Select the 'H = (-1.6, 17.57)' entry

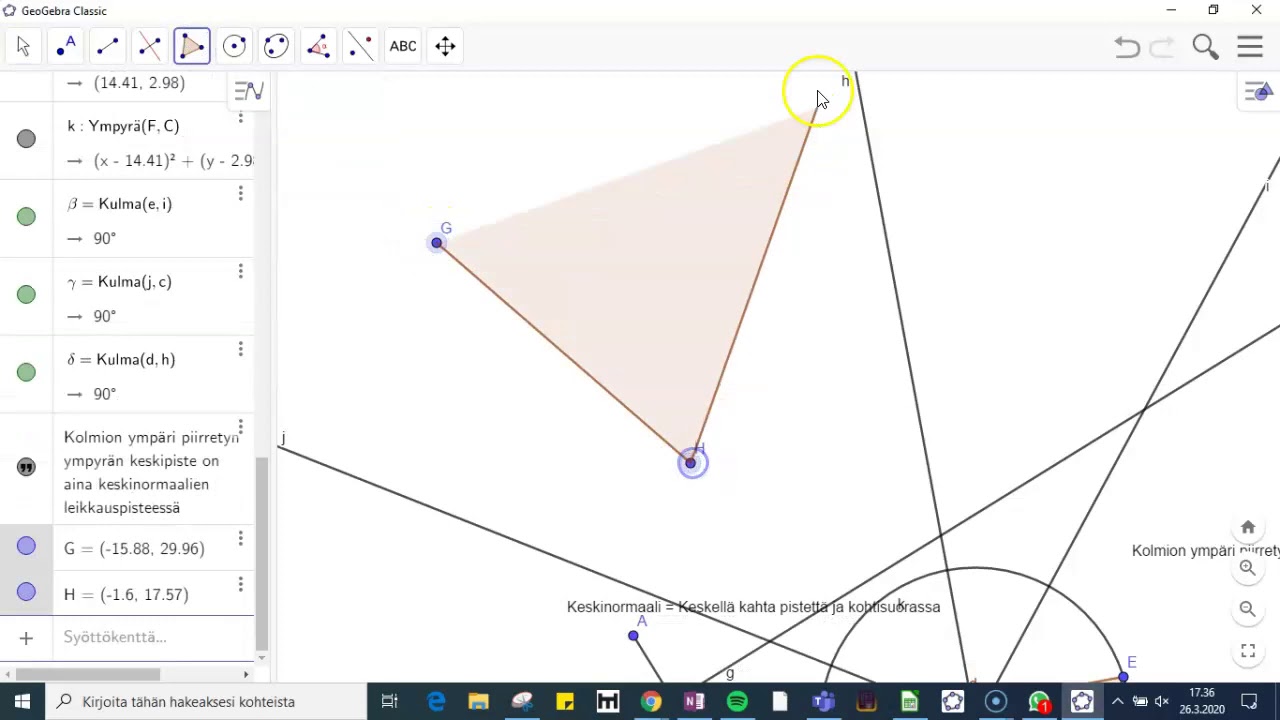pyautogui.click(x=126, y=594)
